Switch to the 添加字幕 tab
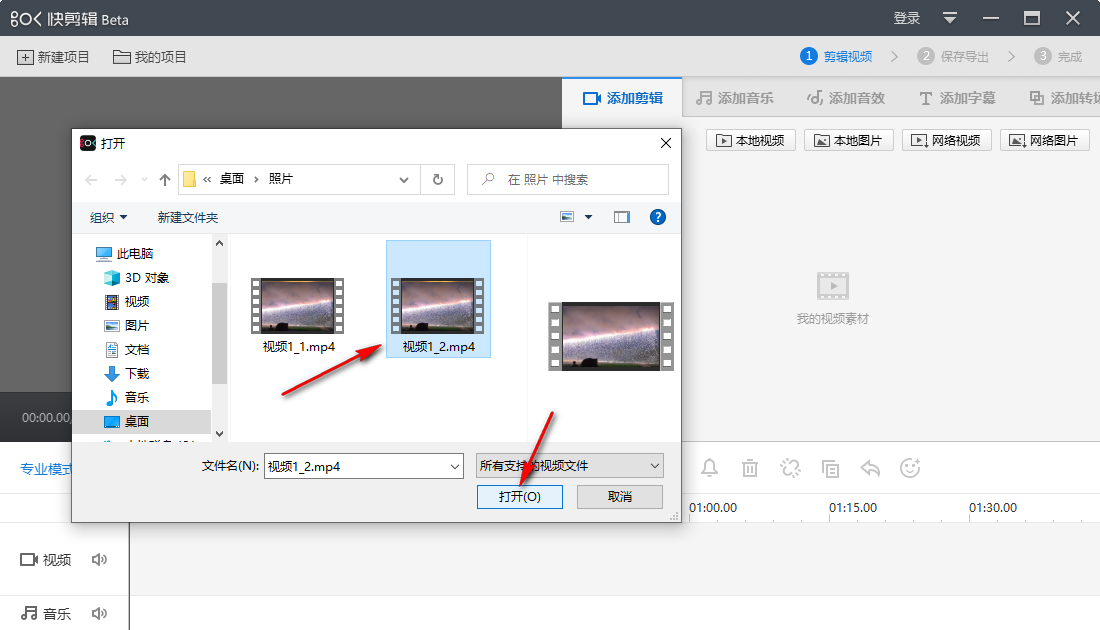This screenshot has width=1100, height=630. click(957, 98)
